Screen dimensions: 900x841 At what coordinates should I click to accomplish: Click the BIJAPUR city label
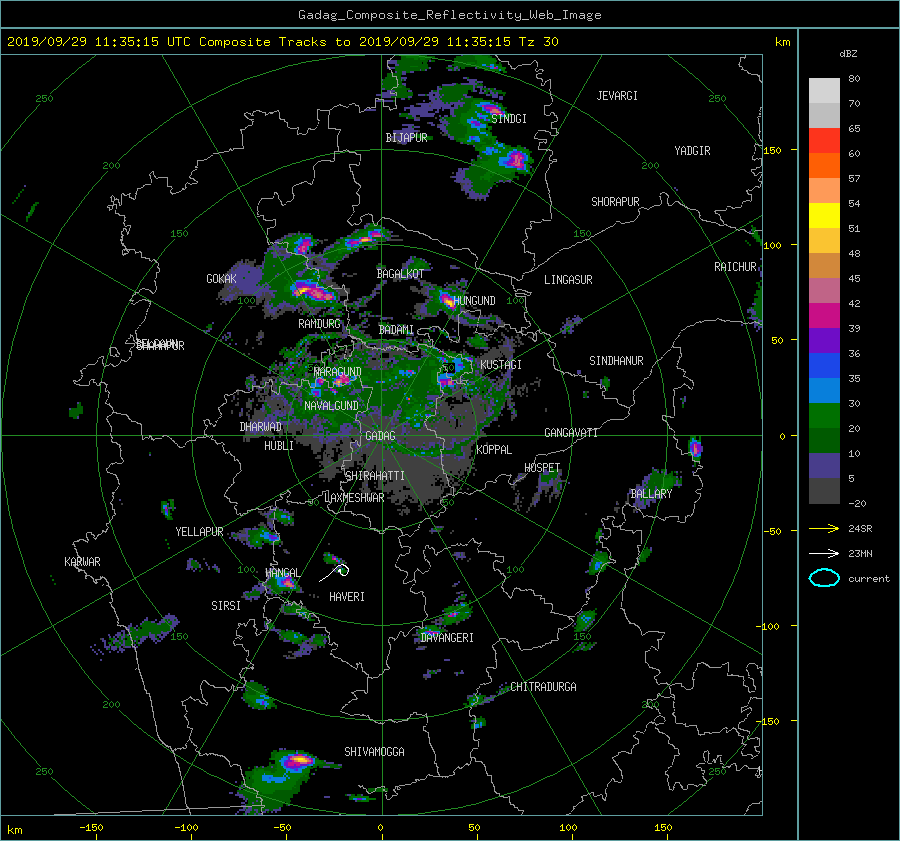click(x=406, y=138)
